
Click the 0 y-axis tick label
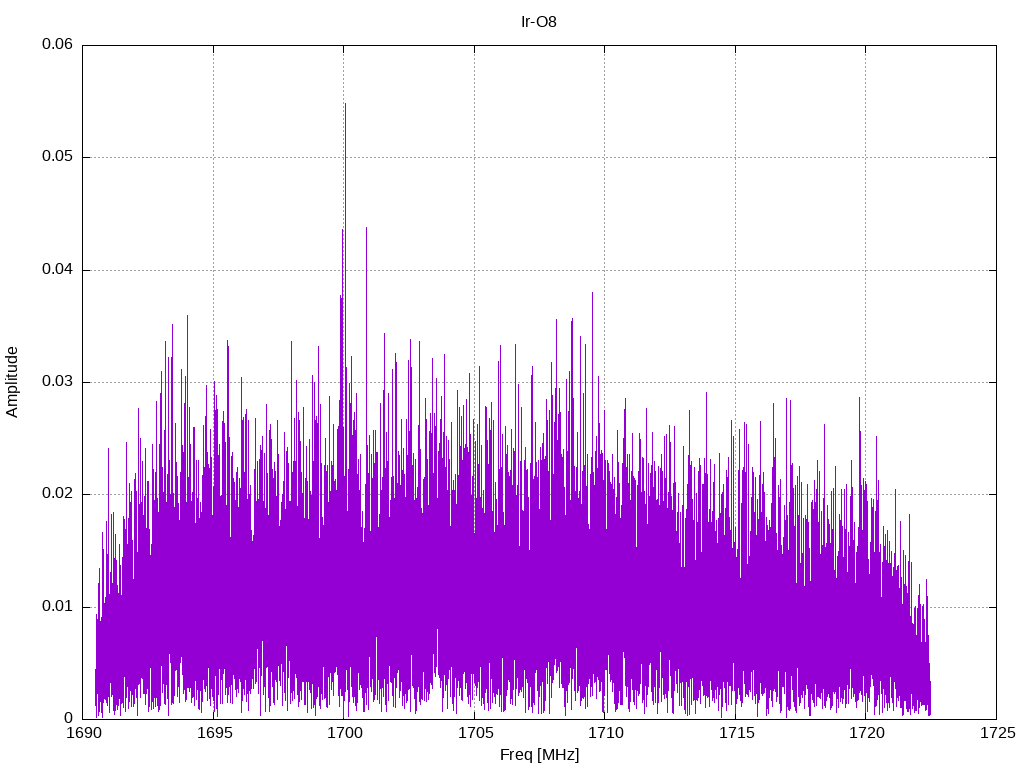pyautogui.click(x=69, y=718)
